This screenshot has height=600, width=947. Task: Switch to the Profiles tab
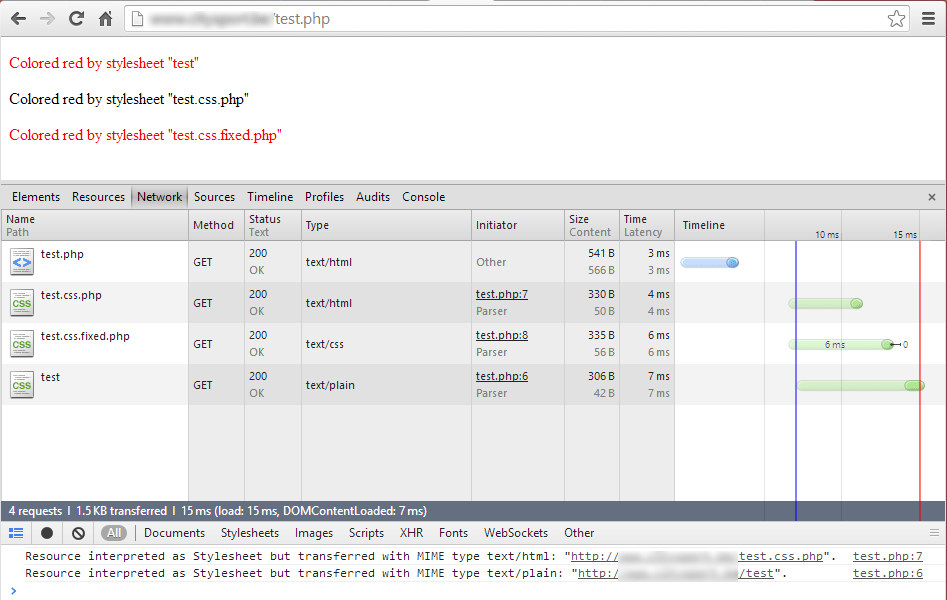click(x=324, y=197)
